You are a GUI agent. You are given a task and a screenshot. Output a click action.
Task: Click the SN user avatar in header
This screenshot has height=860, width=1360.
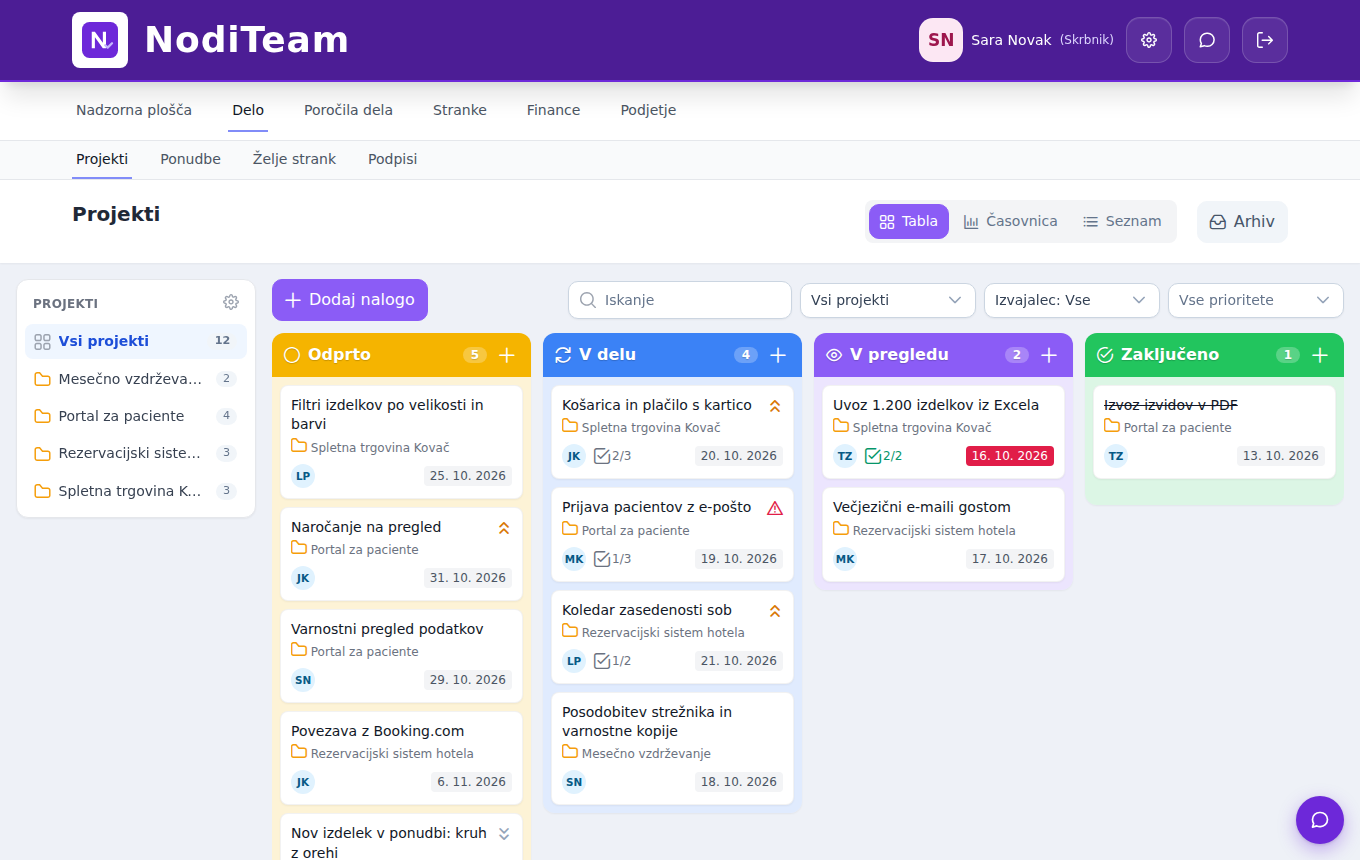click(941, 40)
